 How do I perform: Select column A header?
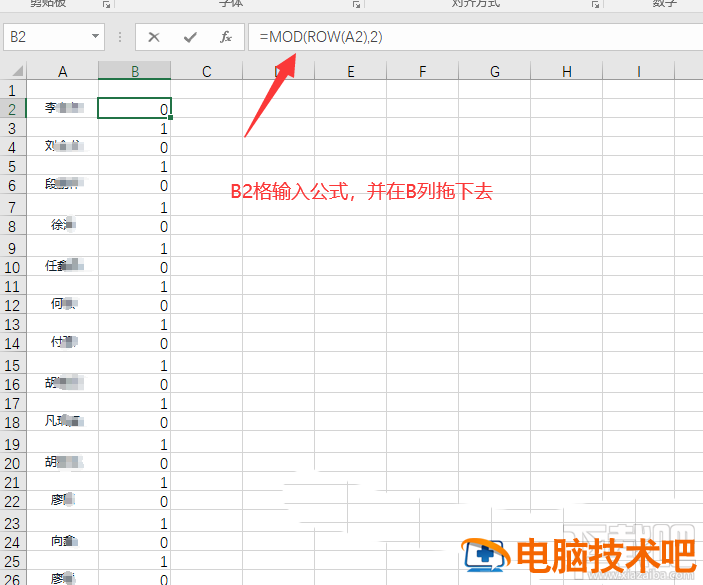click(x=62, y=71)
